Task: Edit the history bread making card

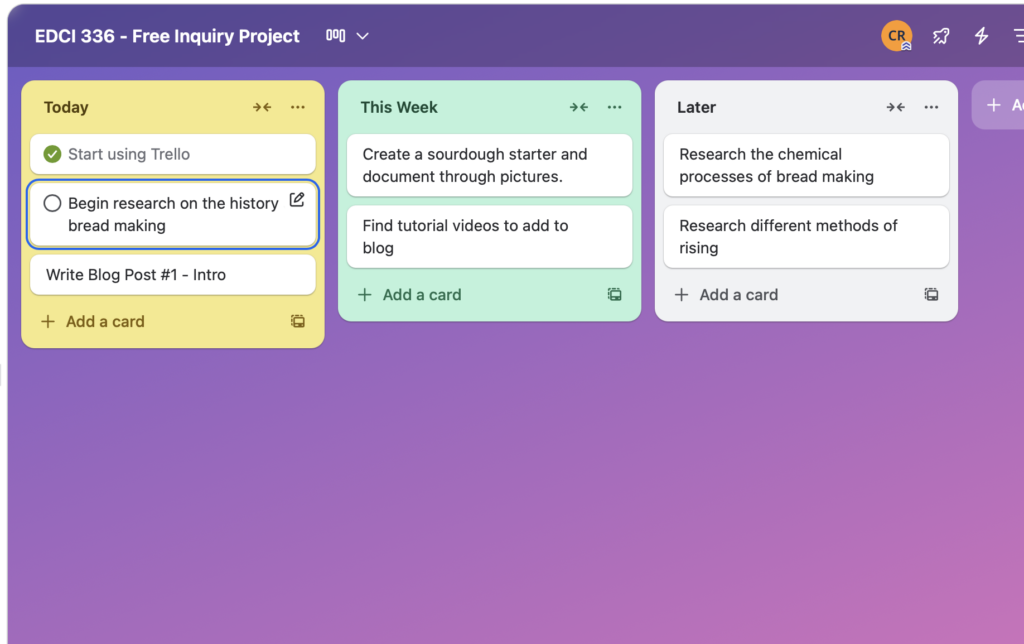Action: tap(297, 200)
